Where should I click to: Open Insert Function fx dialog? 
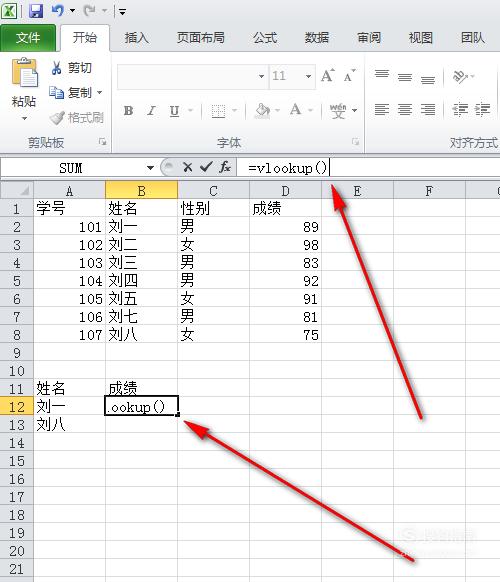tap(225, 168)
